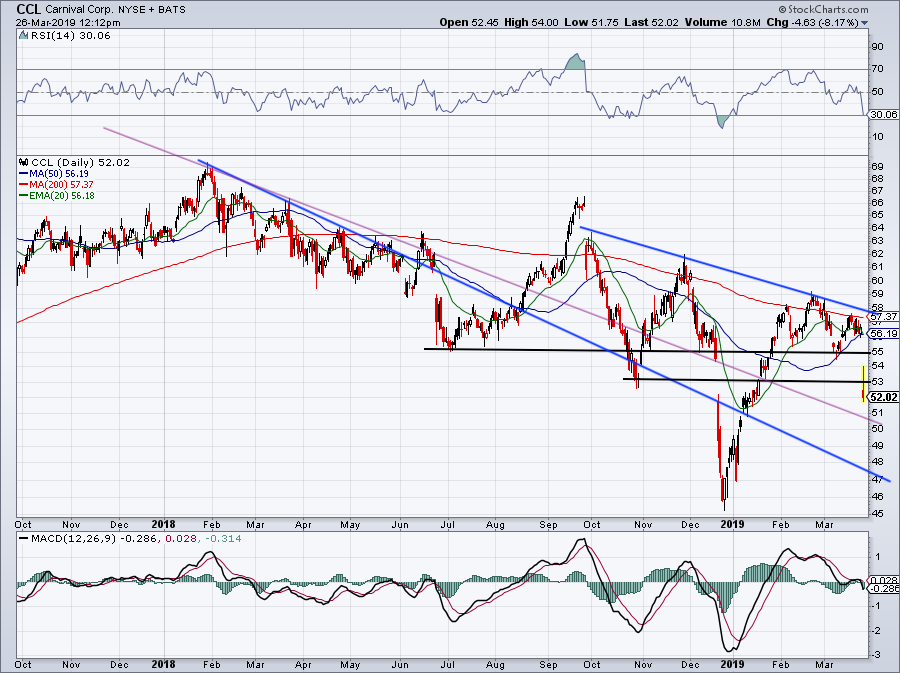Viewport: 900px width, 673px height.
Task: Select the red MA(200) legend swatch
Action: tap(23, 185)
